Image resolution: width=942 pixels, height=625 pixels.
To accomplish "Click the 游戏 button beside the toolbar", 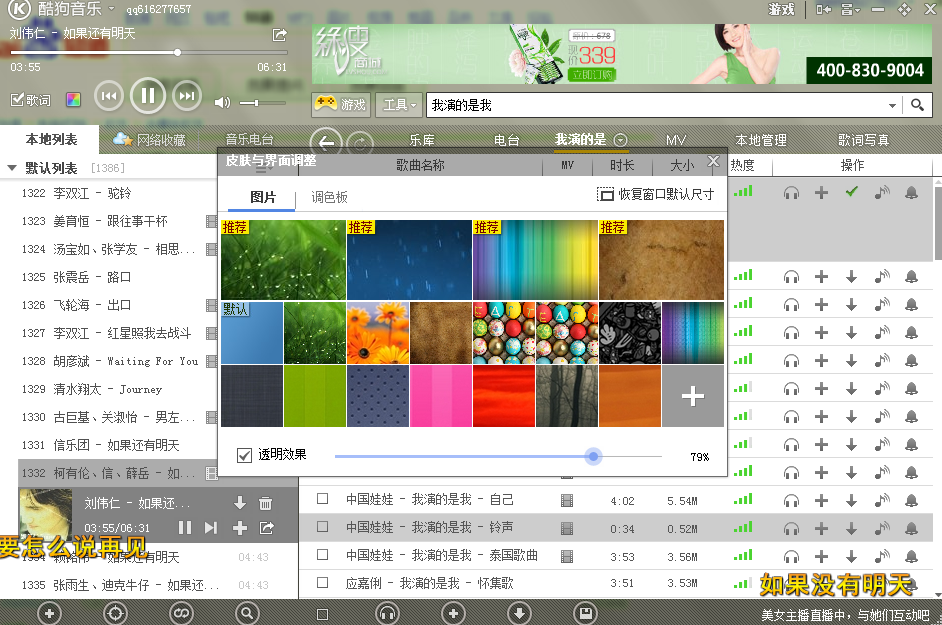I will (x=341, y=104).
